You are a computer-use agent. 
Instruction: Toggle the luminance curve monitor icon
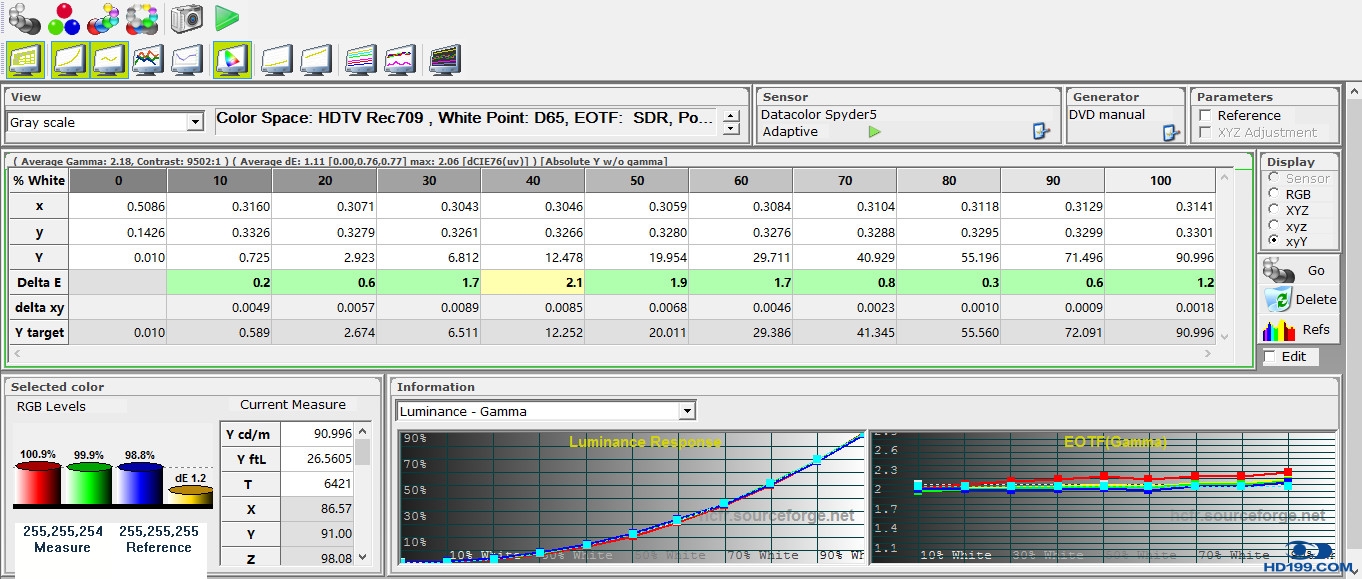coord(68,60)
